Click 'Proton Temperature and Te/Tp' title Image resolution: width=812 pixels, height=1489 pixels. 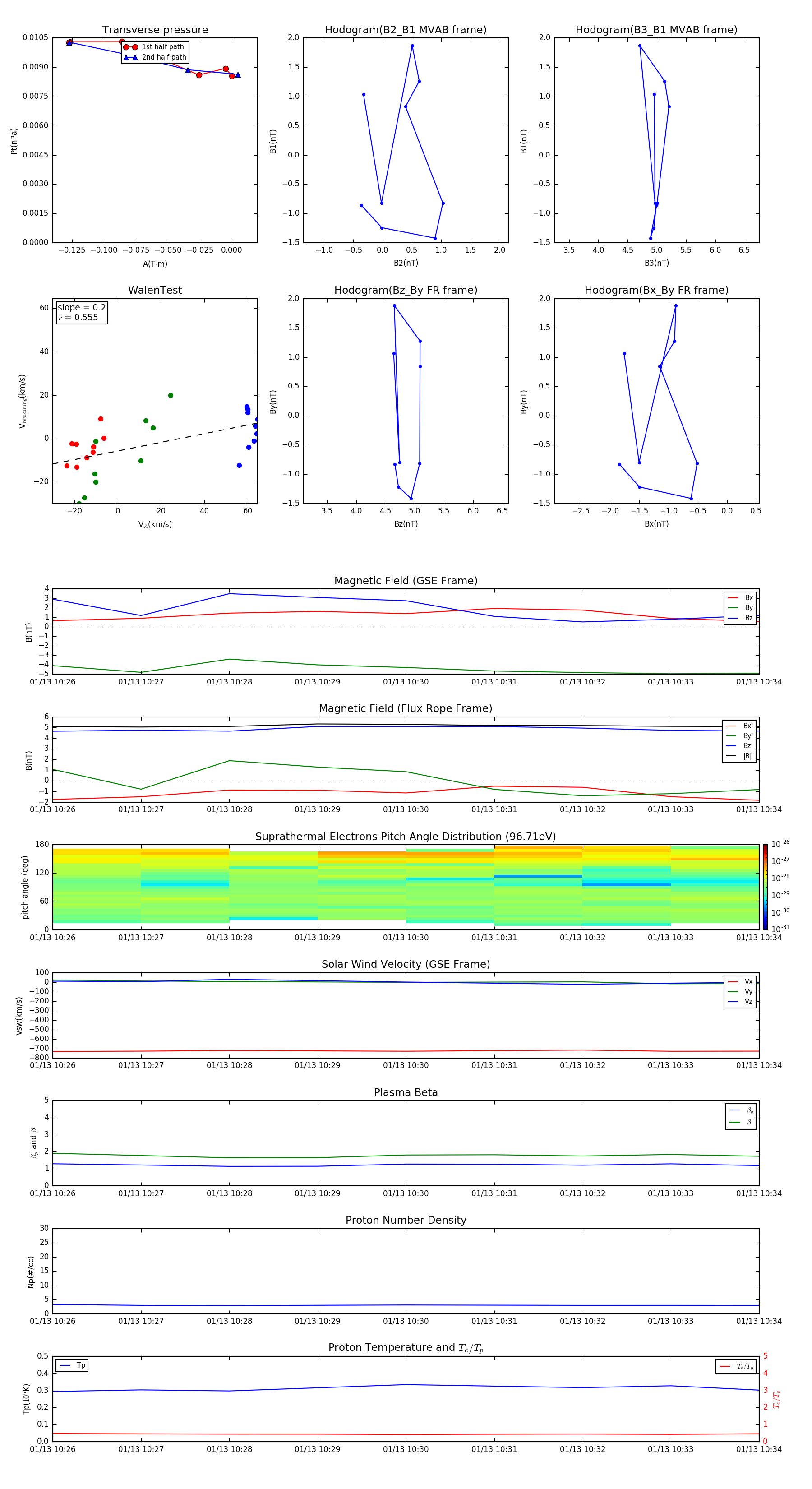tap(406, 1347)
